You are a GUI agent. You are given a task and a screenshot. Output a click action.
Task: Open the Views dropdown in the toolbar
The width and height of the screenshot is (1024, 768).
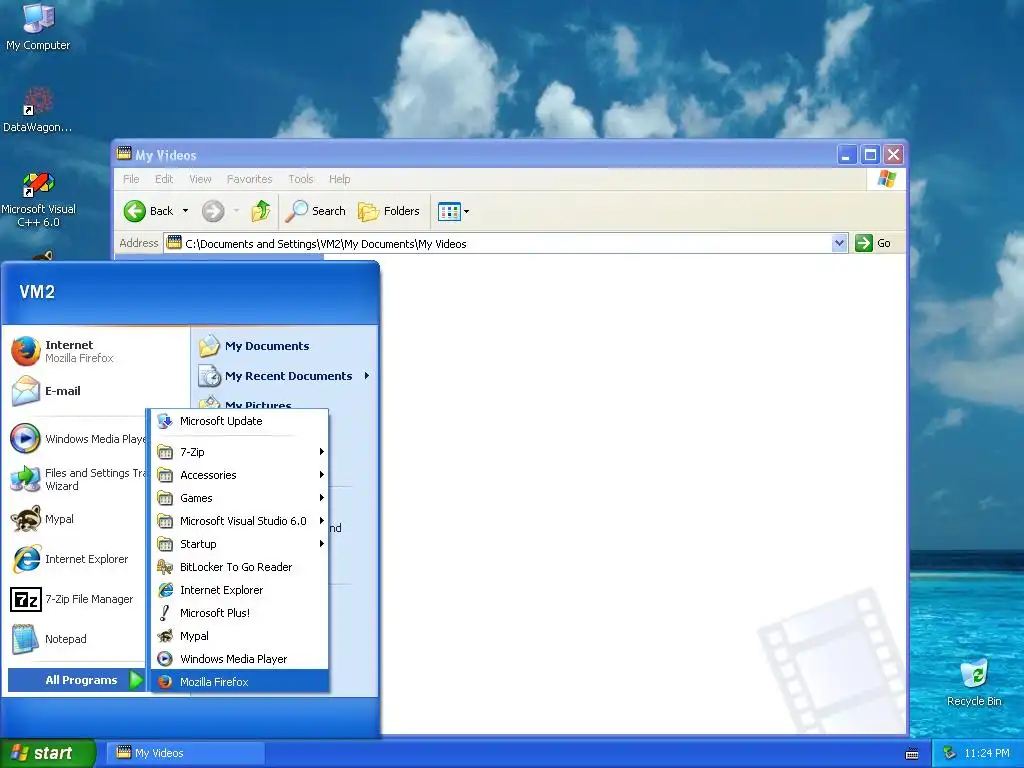453,211
